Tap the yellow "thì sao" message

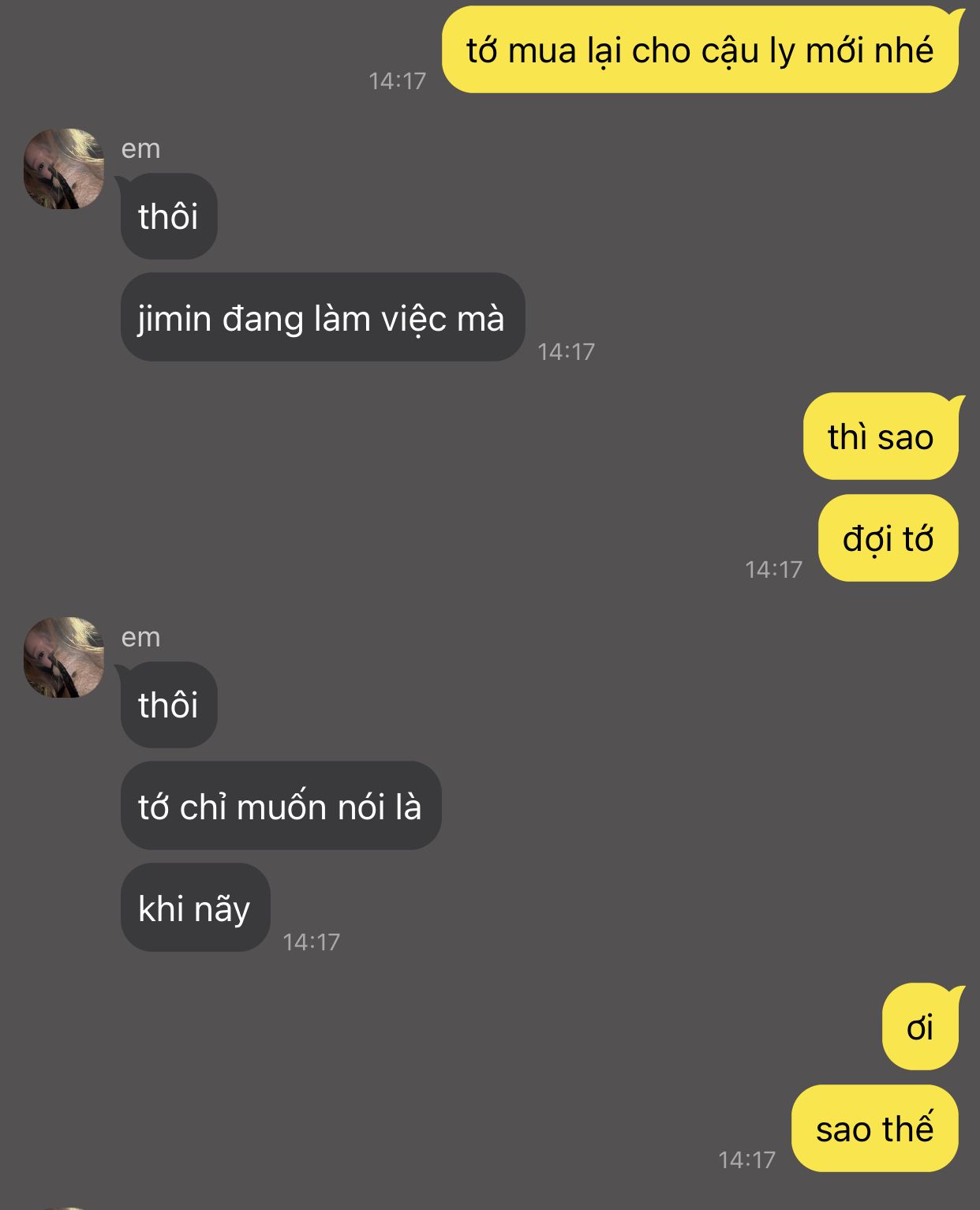tap(881, 436)
